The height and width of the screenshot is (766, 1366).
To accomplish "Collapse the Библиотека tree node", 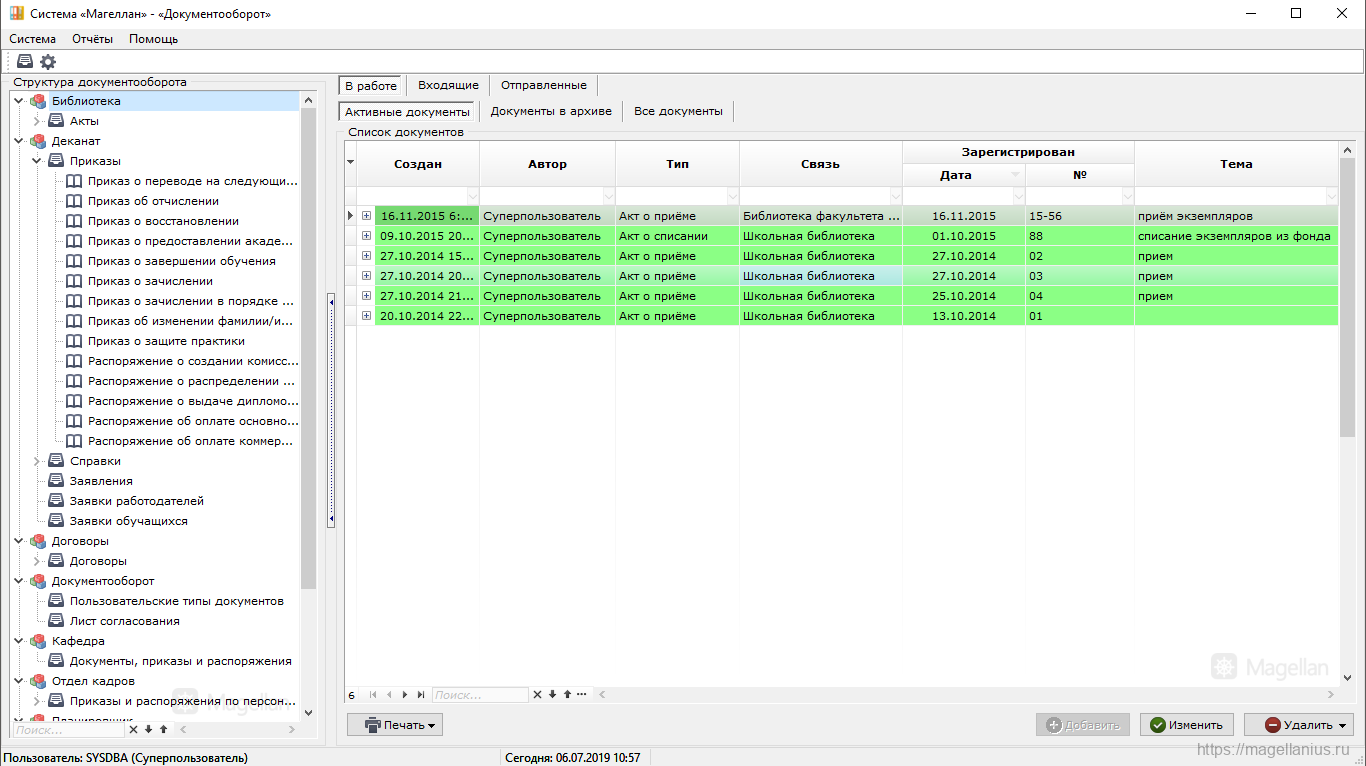I will point(19,101).
